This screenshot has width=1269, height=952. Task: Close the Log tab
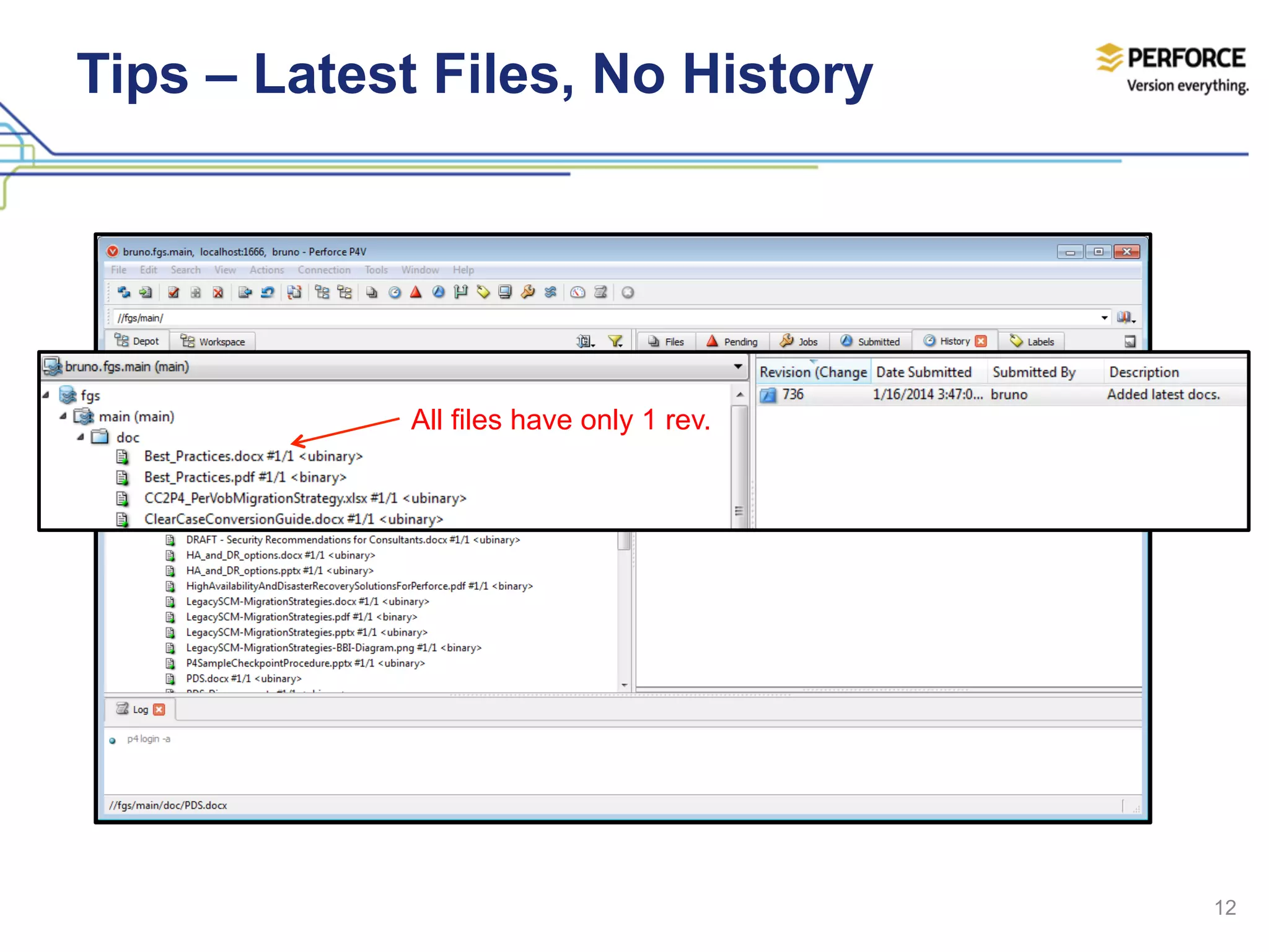[159, 710]
